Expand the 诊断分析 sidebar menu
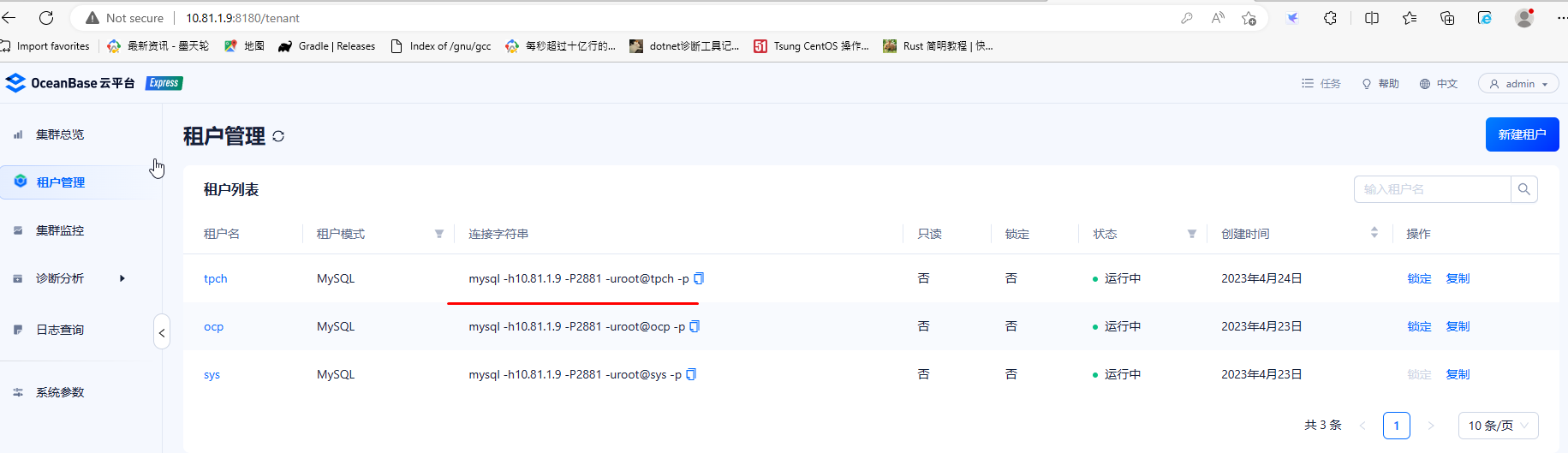This screenshot has height=453, width=1568. [x=60, y=278]
